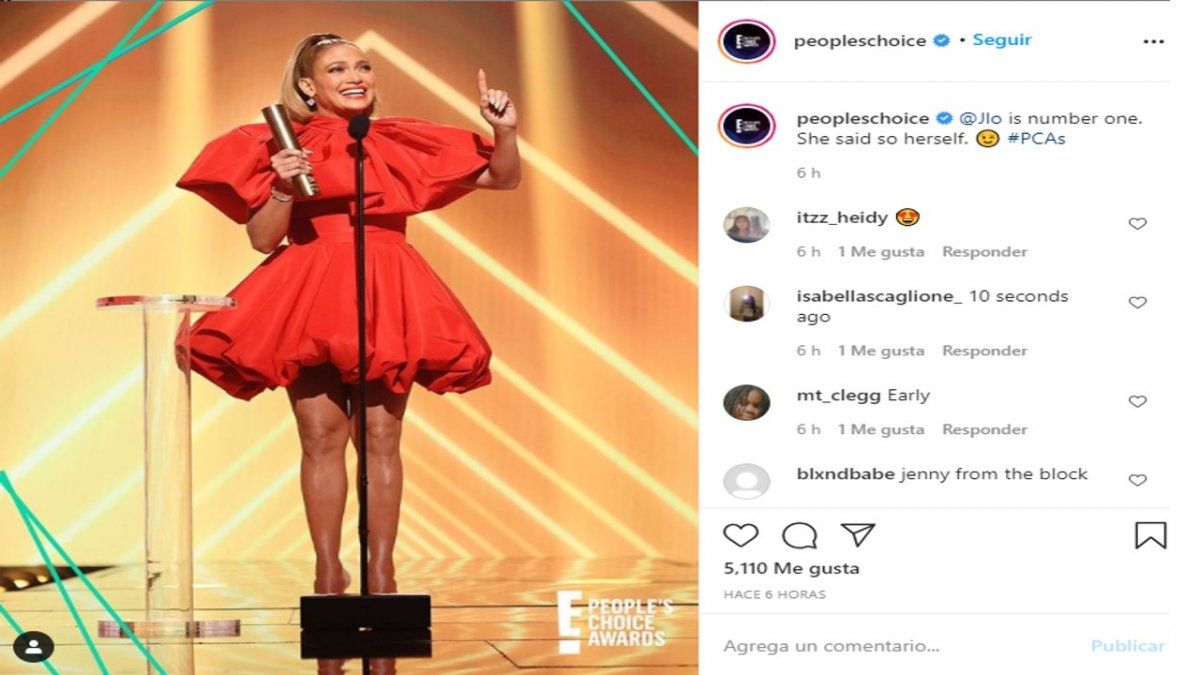
Task: View the 5,110 Me gusta likes list
Action: 791,568
